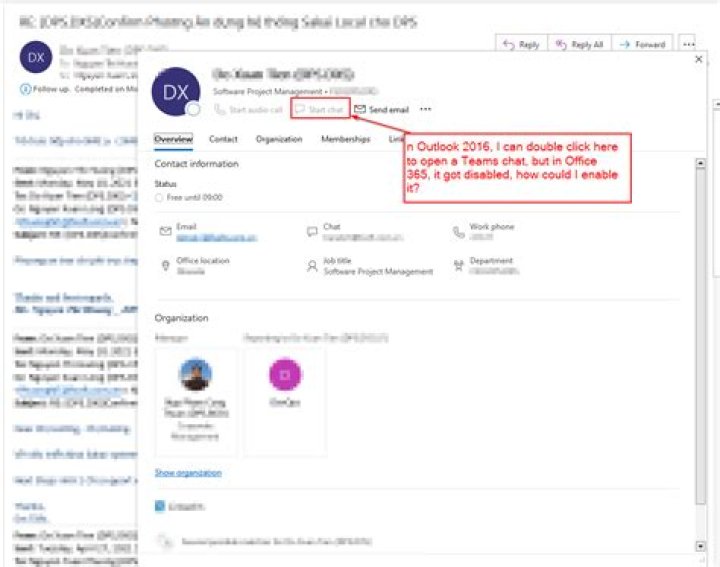This screenshot has width=720, height=567.
Task: Click the Chat address value
Action: (362, 238)
